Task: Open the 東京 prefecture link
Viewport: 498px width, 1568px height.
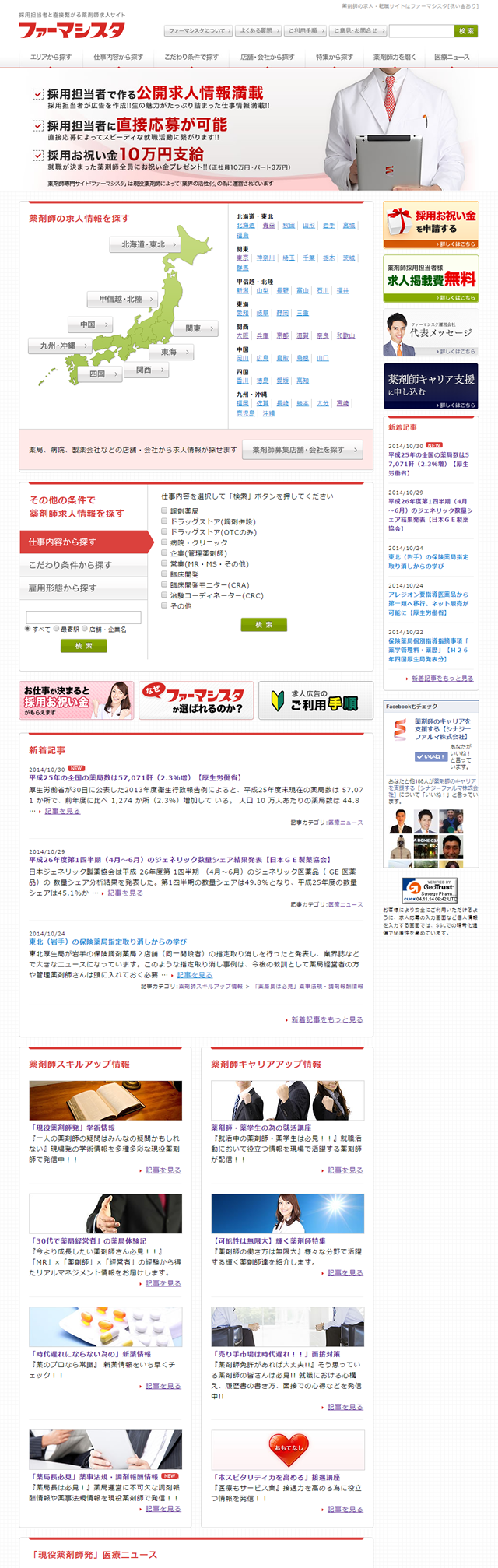Action: click(242, 258)
